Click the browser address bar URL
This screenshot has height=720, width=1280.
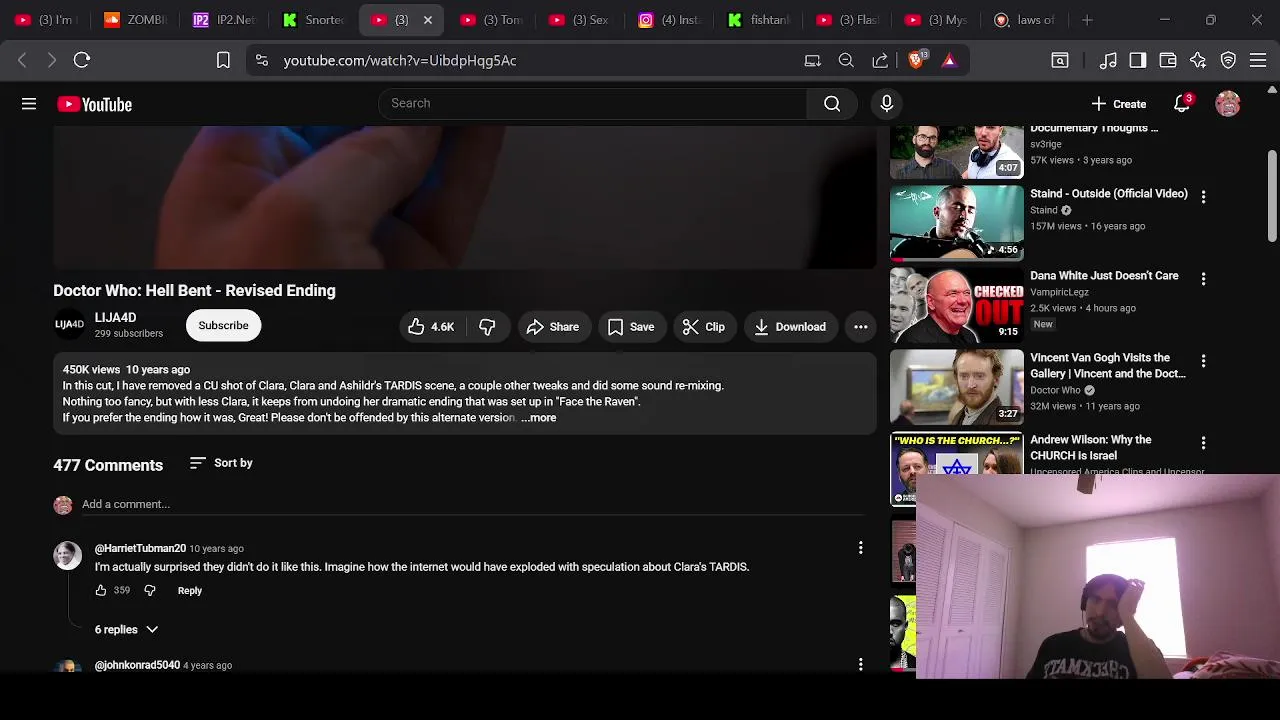[400, 60]
